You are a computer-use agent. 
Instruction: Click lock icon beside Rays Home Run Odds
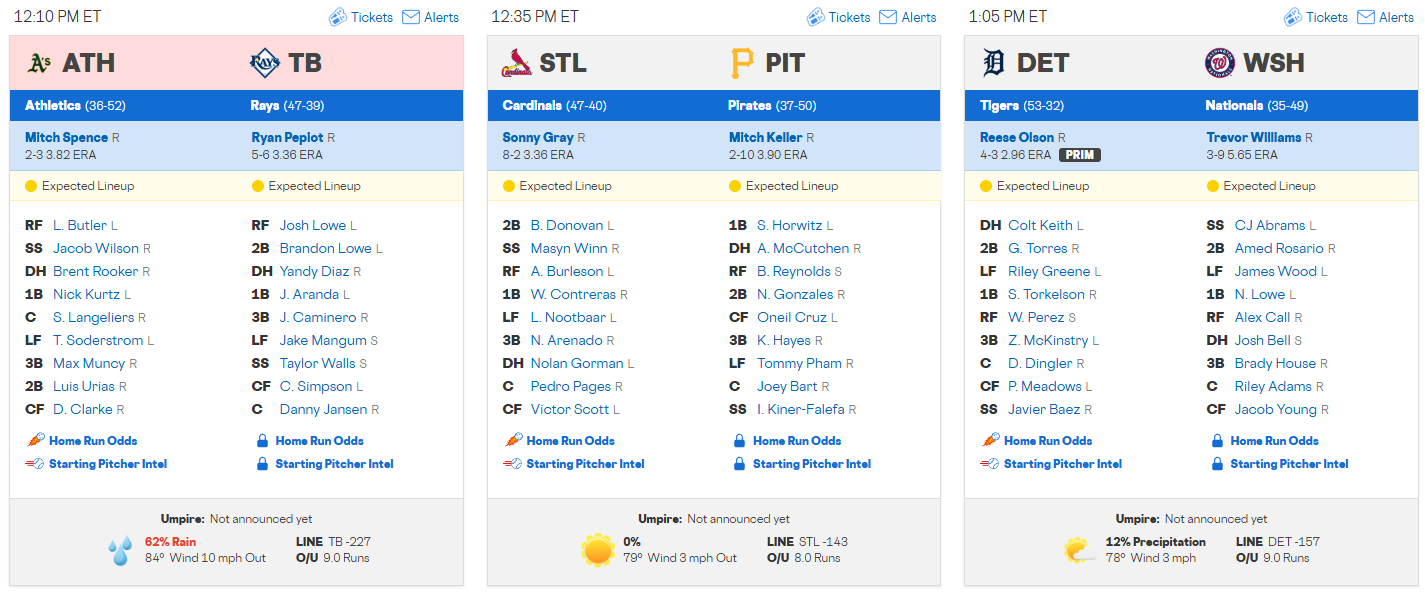(x=262, y=440)
